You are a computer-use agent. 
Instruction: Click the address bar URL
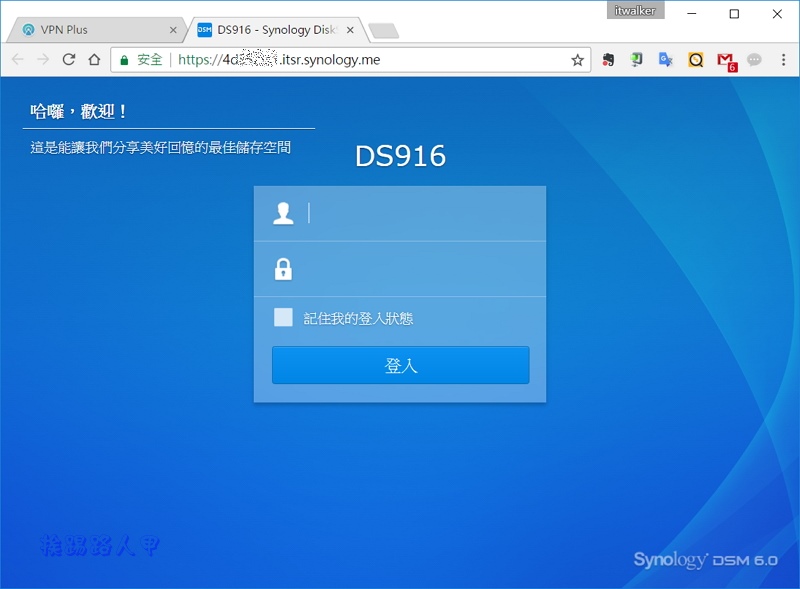(x=279, y=60)
